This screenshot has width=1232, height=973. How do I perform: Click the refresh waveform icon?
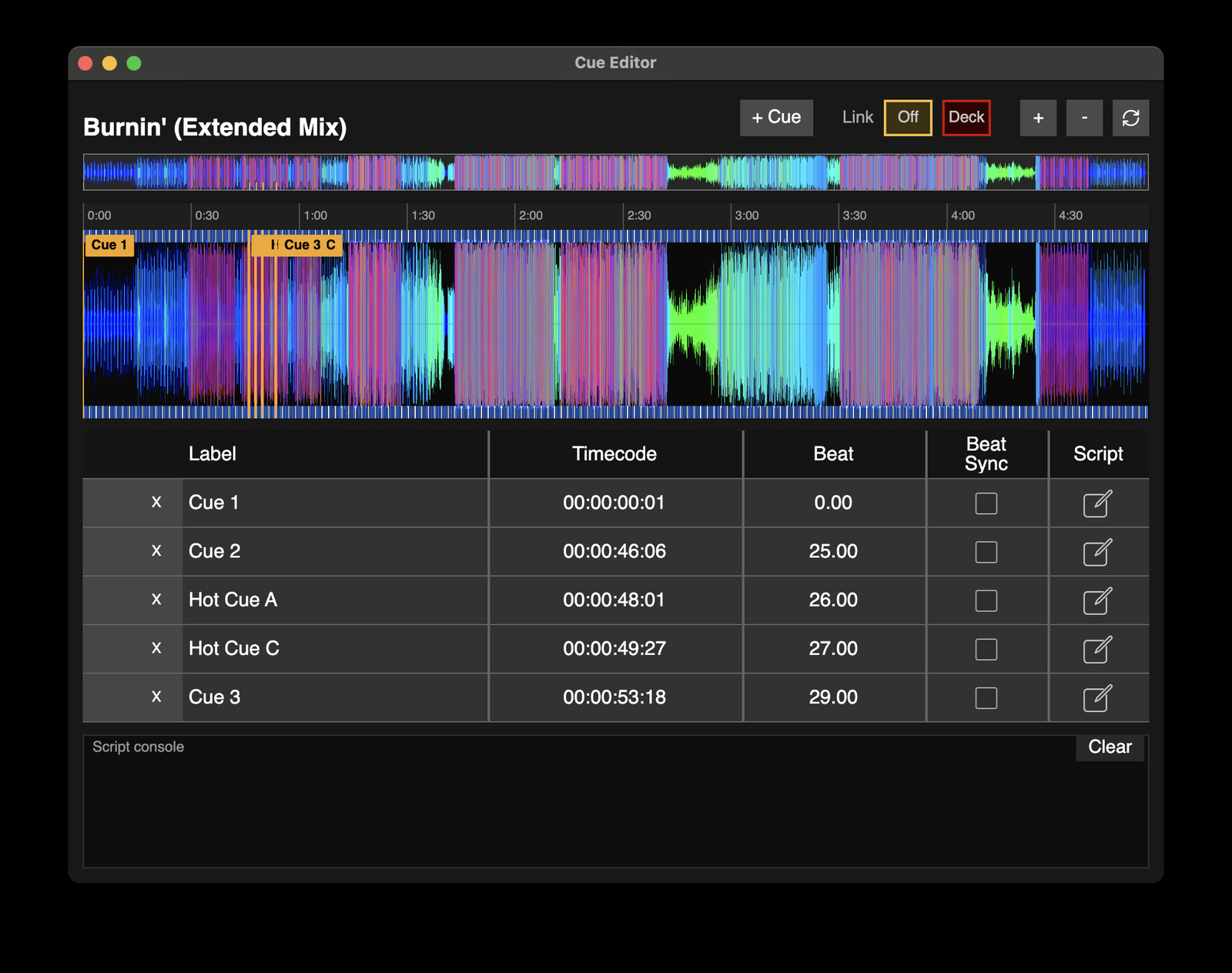pyautogui.click(x=1130, y=118)
